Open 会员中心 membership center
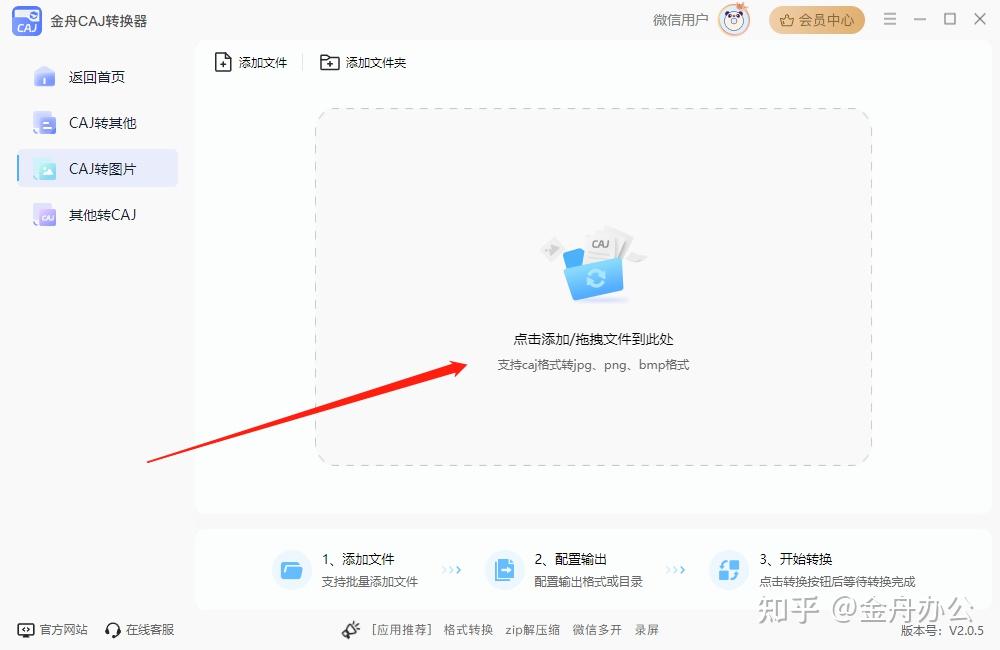The width and height of the screenshot is (1000, 650). (816, 19)
